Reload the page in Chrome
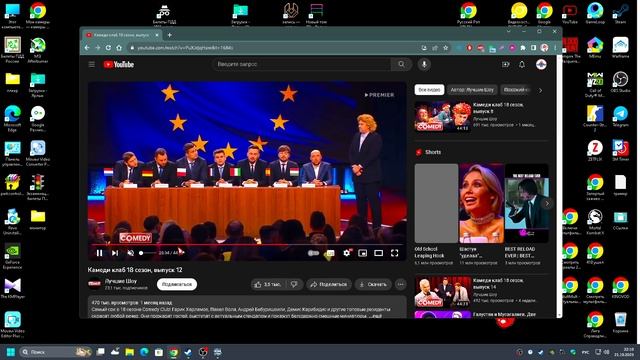The width and height of the screenshot is (640, 360). tap(108, 48)
